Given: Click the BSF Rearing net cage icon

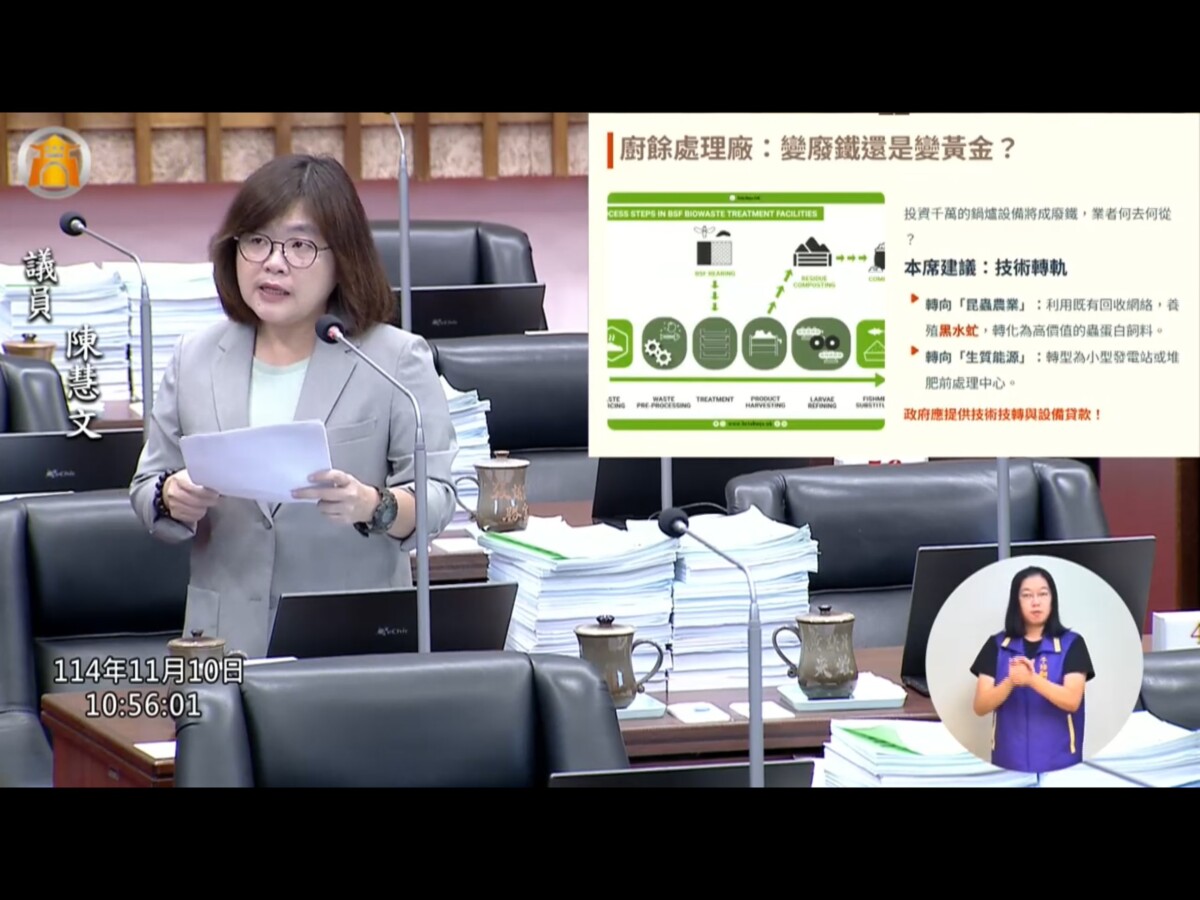Looking at the screenshot, I should click(x=713, y=251).
